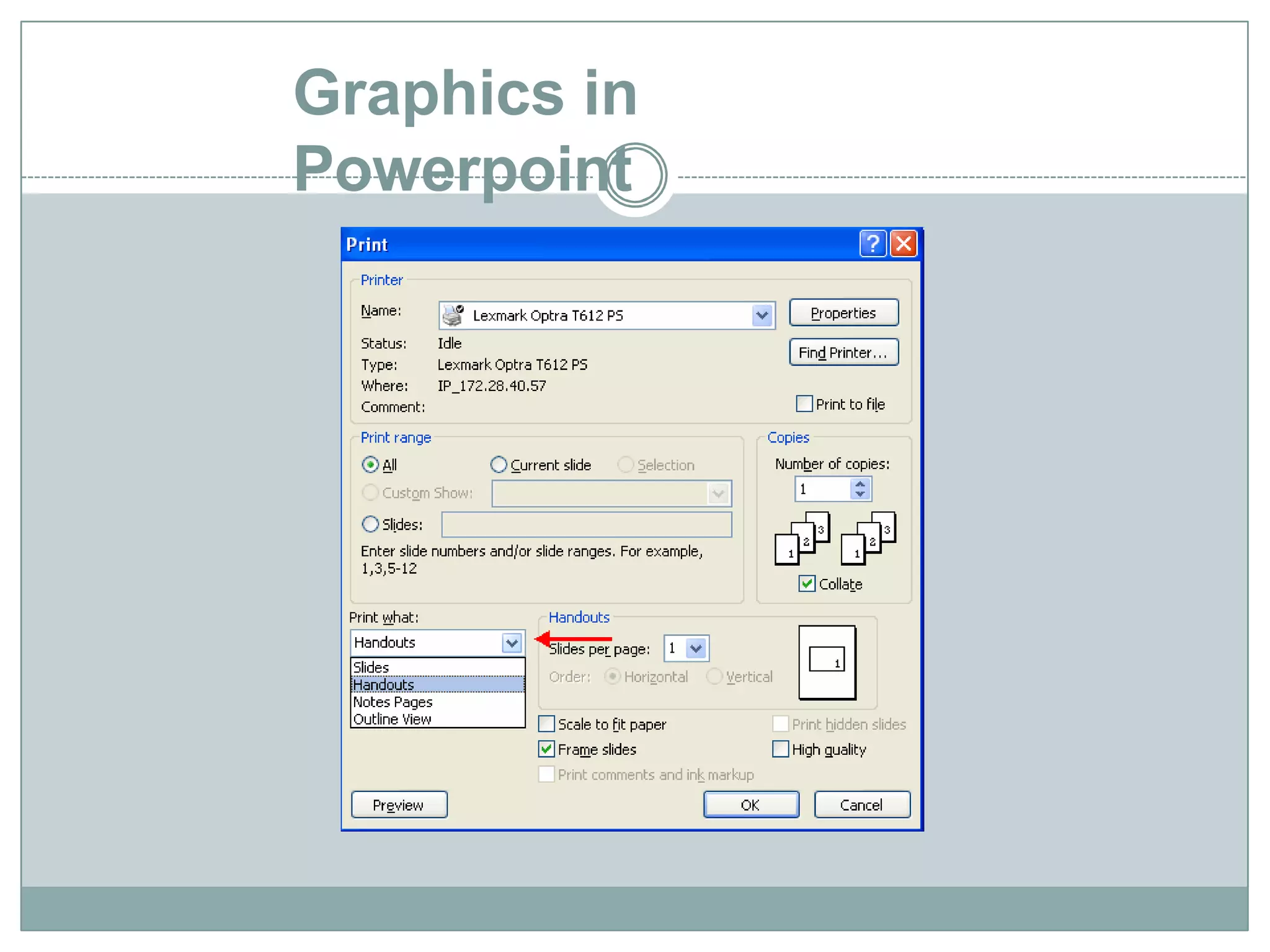This screenshot has width=1270, height=952.
Task: Open the Slides per page dropdown
Action: 696,649
